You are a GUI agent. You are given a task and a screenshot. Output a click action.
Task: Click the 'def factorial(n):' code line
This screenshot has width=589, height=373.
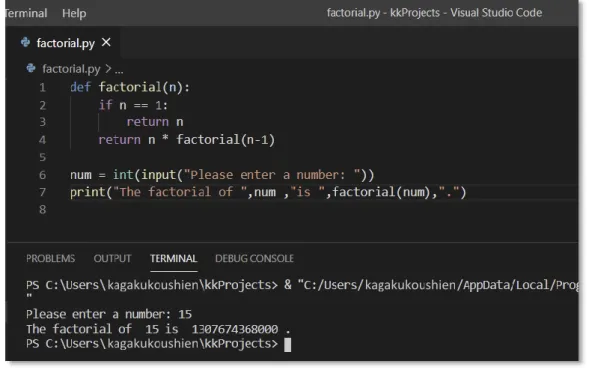point(130,88)
